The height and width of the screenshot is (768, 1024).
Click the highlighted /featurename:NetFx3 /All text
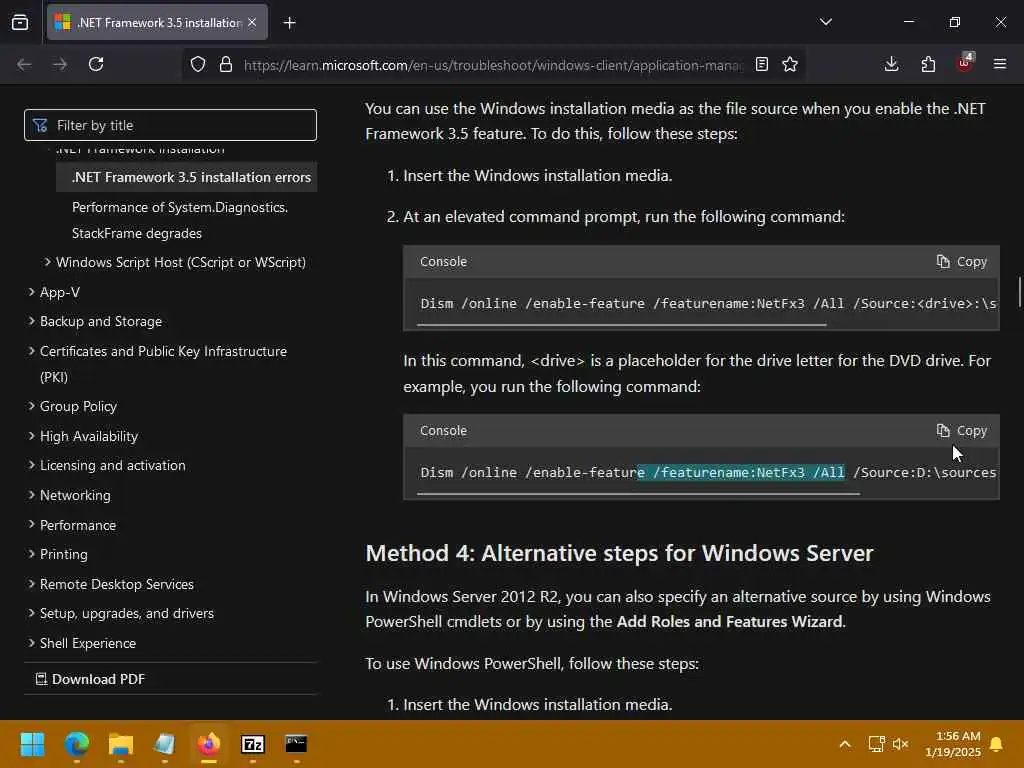tap(741, 472)
